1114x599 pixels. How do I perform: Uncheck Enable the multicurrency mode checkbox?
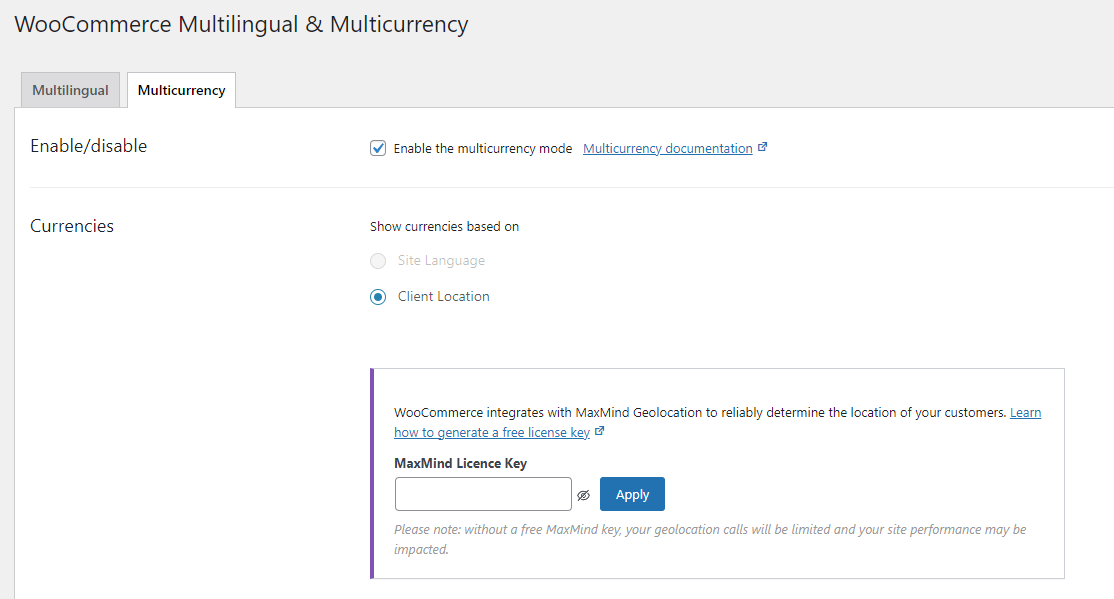(x=378, y=148)
